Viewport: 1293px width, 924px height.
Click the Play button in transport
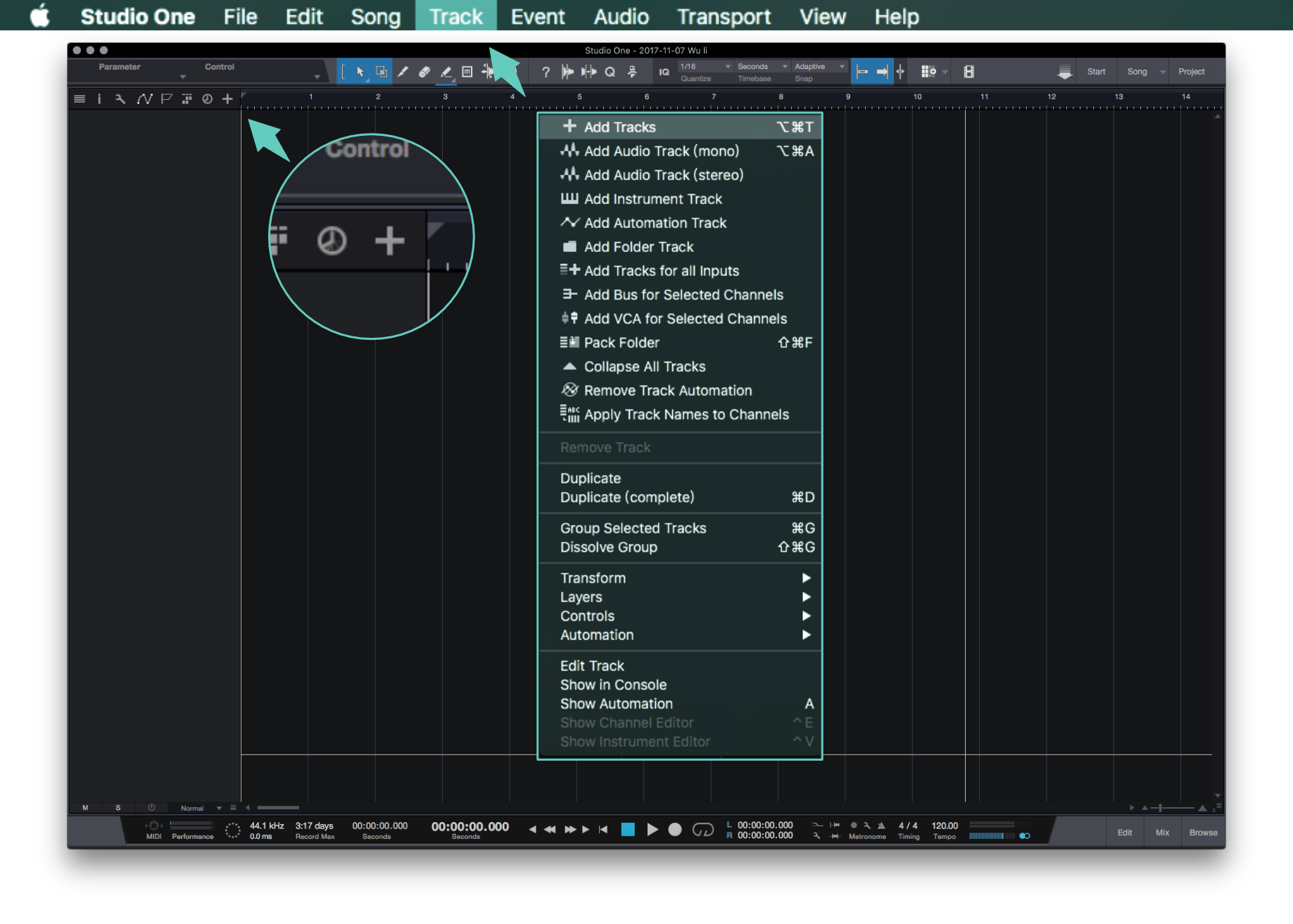point(652,830)
